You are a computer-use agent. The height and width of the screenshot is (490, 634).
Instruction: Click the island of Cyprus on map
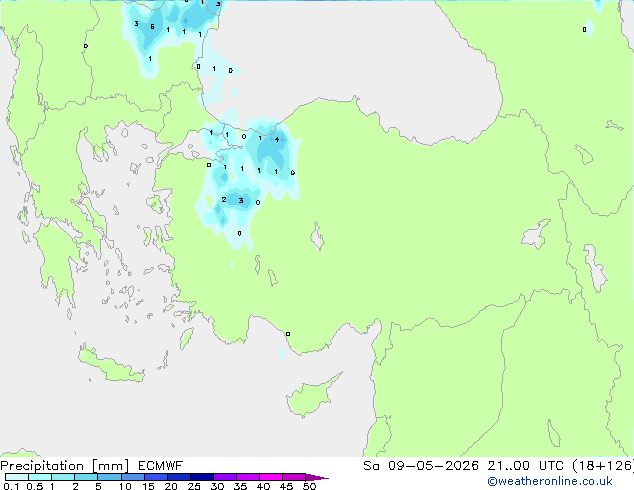311,396
